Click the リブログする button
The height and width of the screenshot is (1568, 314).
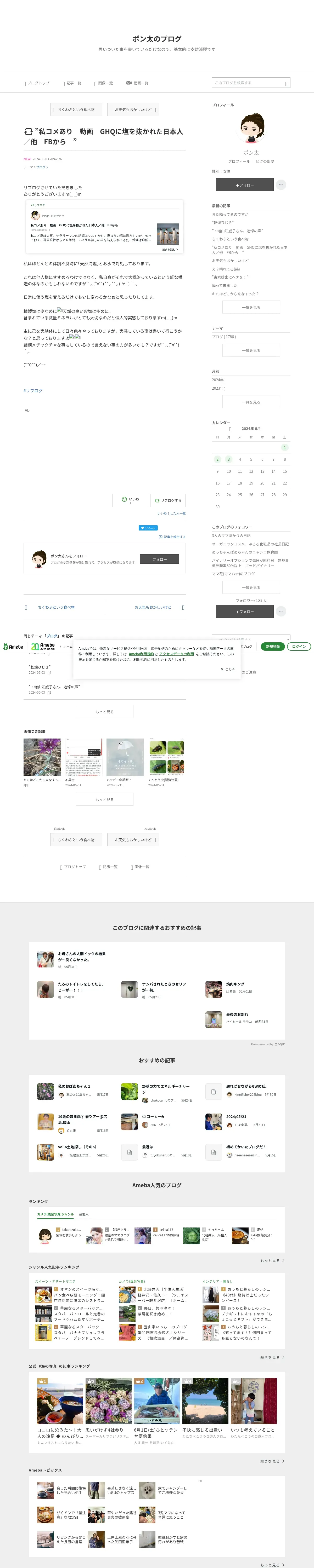(168, 500)
